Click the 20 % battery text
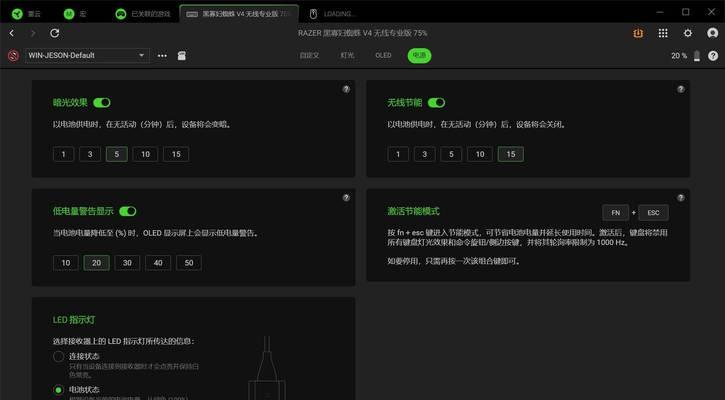This screenshot has width=725, height=400. click(x=679, y=56)
